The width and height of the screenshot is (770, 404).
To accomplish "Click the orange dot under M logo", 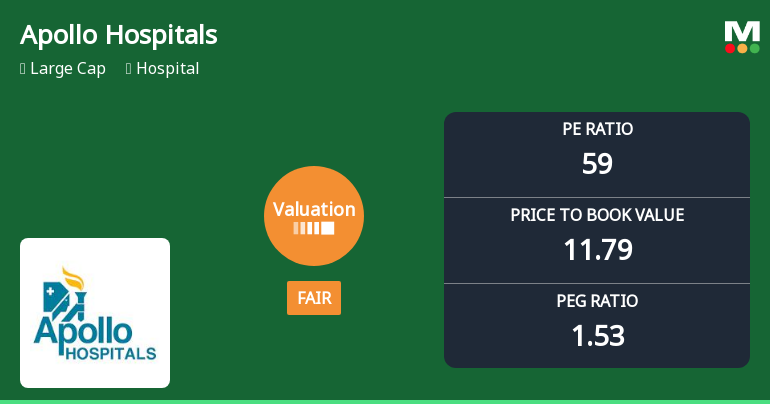I will (742, 48).
